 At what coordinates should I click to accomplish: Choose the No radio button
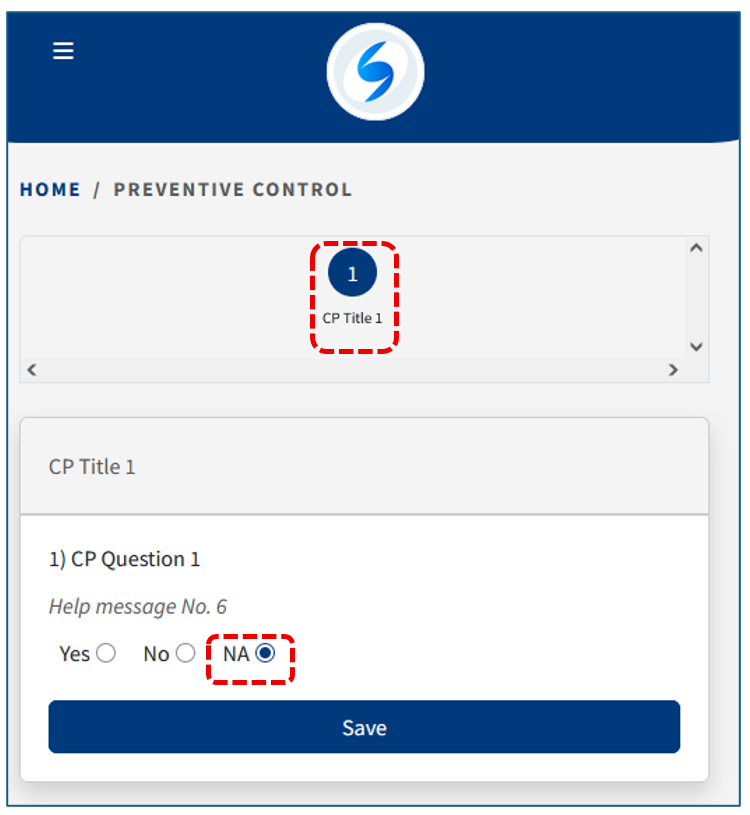[x=185, y=654]
